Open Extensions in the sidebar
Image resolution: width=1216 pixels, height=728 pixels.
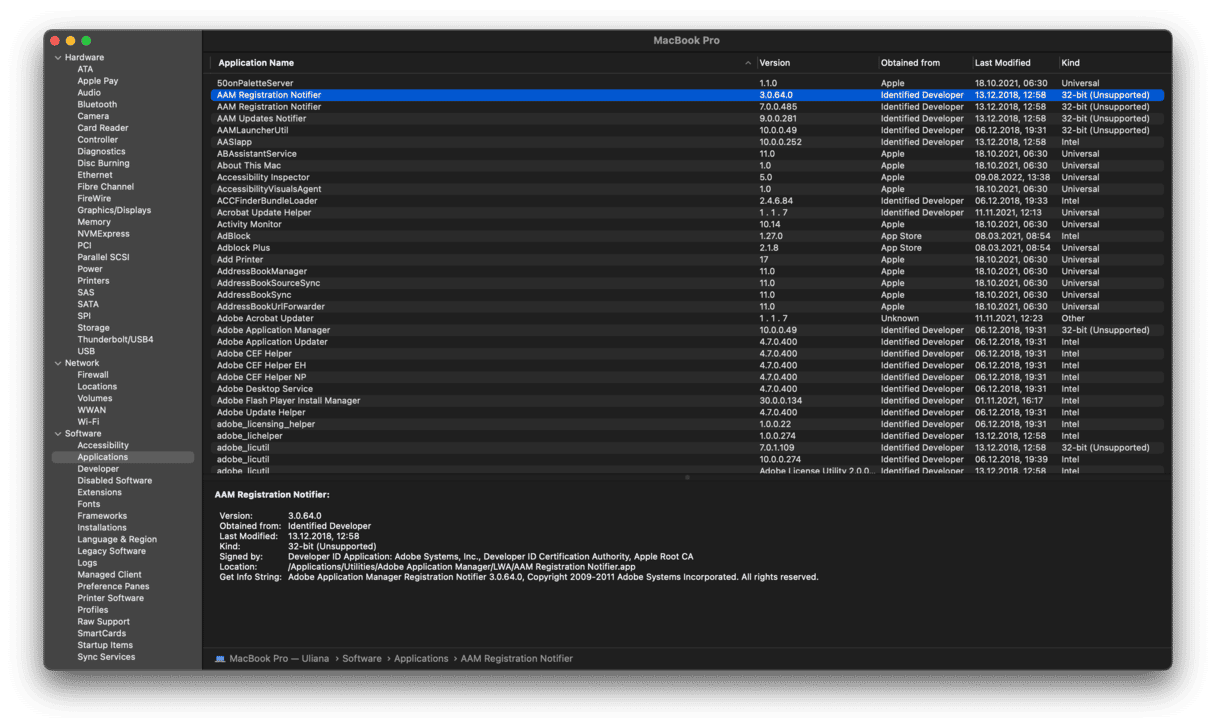(100, 493)
